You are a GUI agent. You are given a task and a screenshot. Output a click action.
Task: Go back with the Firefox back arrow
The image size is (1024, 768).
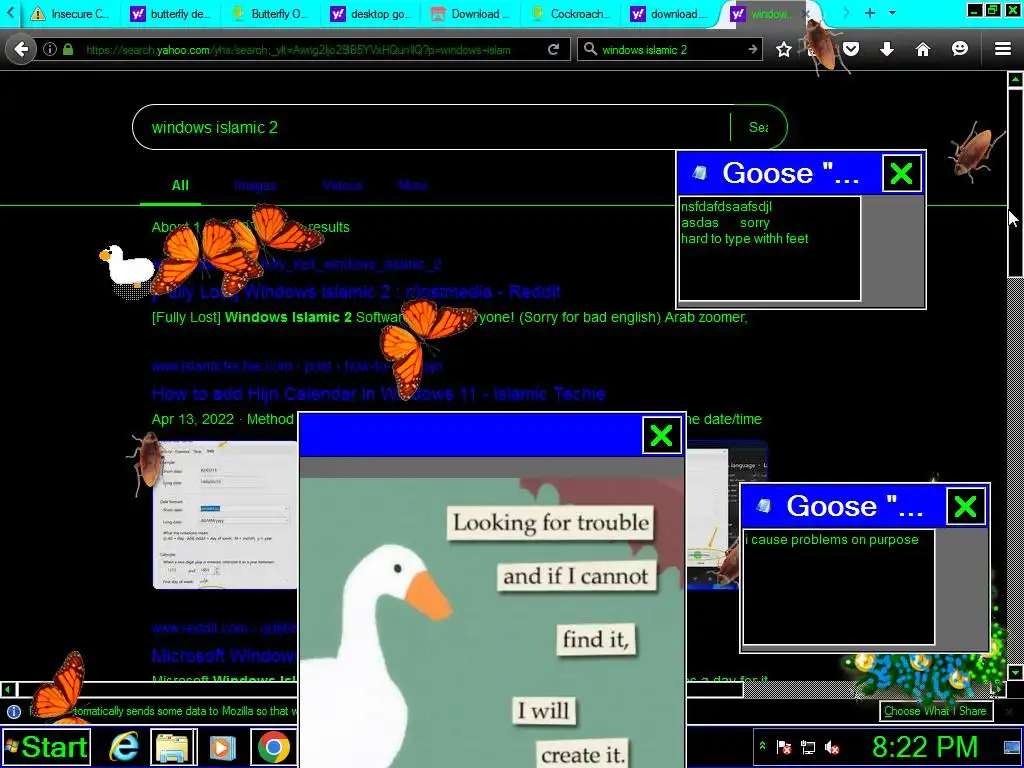21,49
